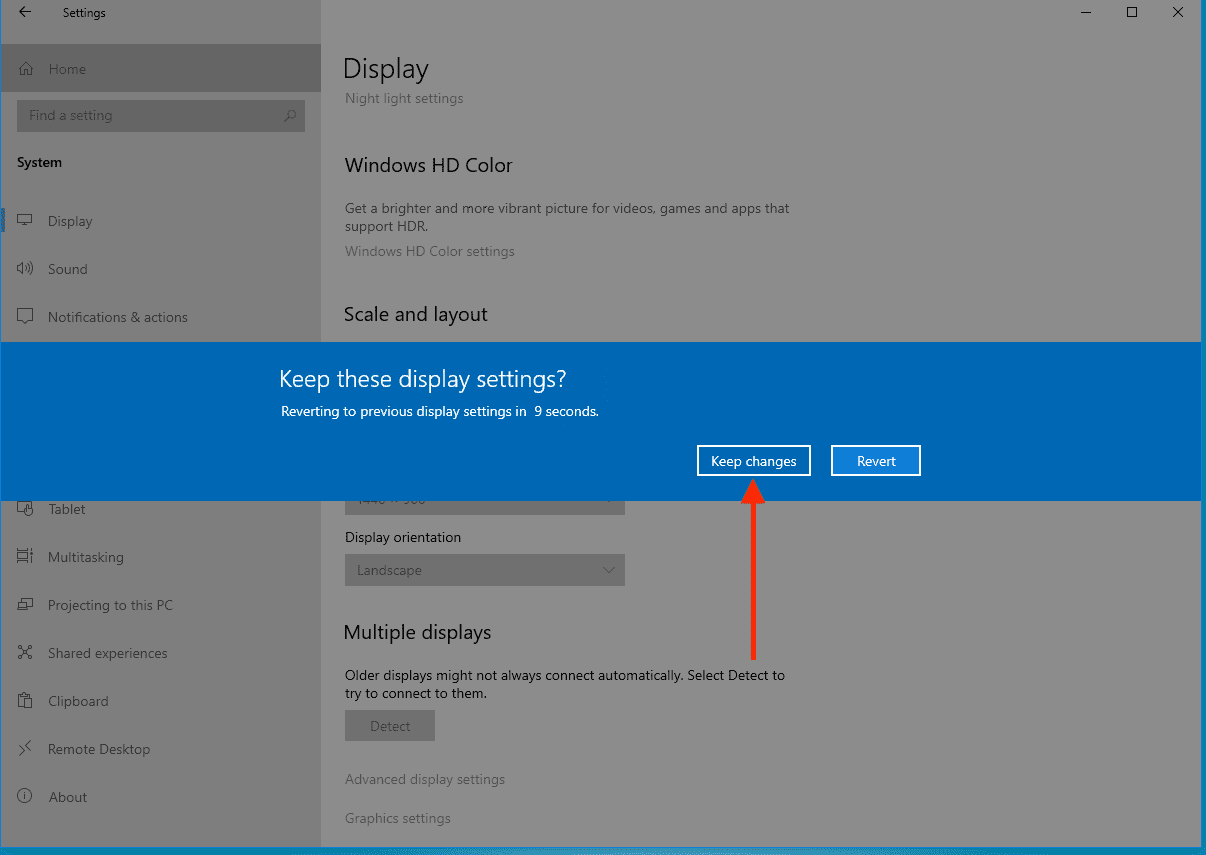Open Clipboard settings using its icon
Screen dimensions: 1206x855
coord(25,701)
